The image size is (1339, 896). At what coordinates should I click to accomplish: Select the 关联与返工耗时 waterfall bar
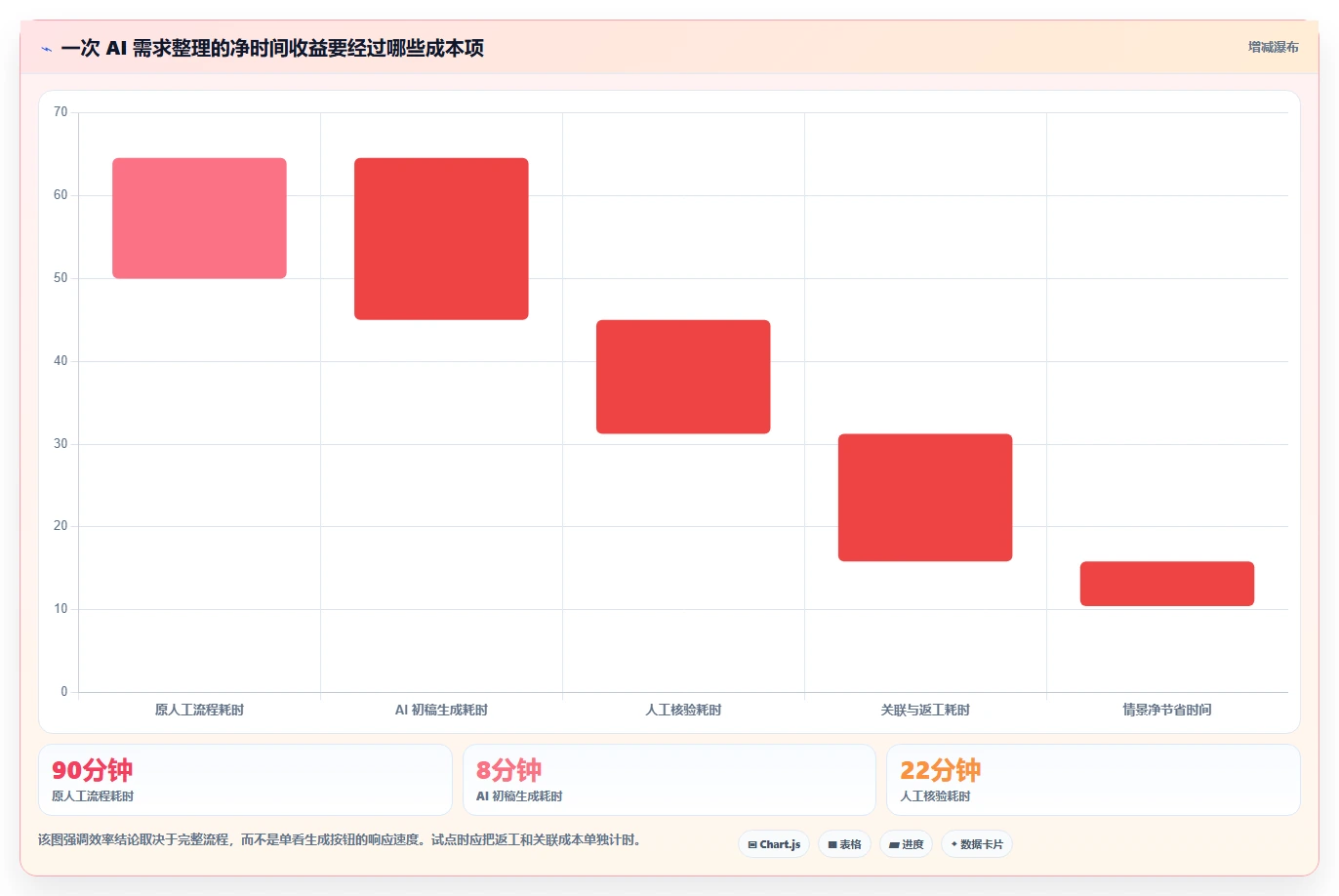point(925,498)
